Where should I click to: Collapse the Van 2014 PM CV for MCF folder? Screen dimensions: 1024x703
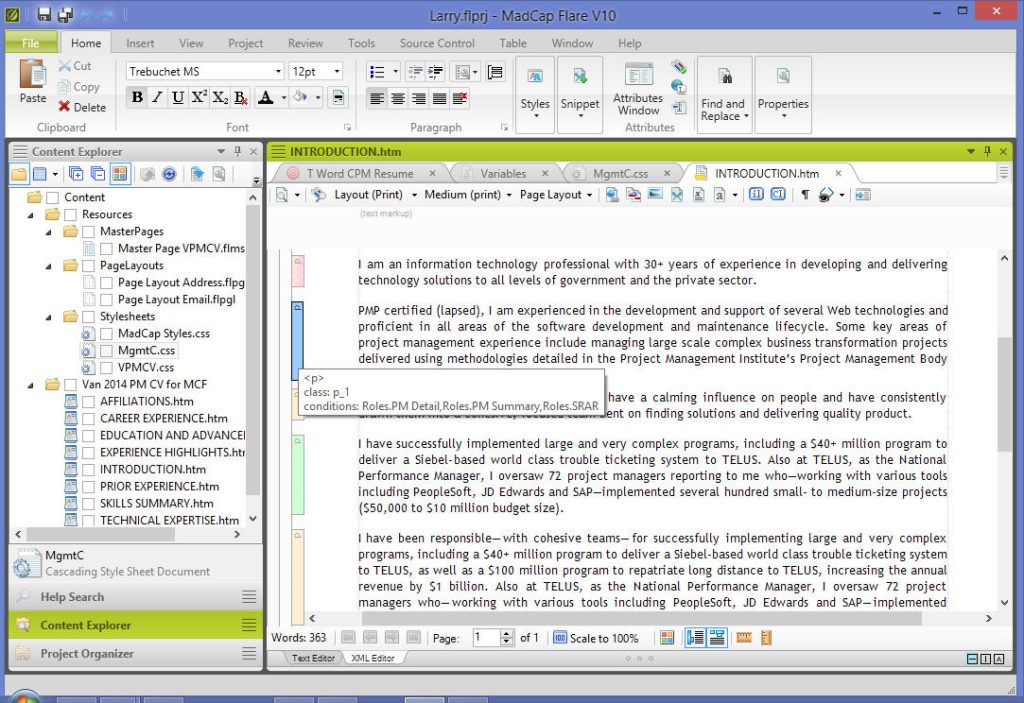pyautogui.click(x=30, y=385)
